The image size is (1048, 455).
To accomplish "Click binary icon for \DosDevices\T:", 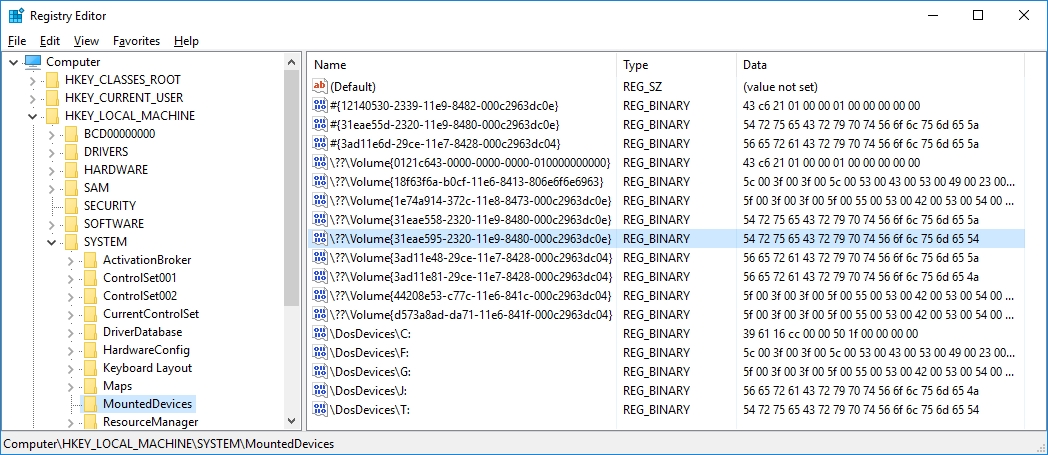I will [320, 410].
